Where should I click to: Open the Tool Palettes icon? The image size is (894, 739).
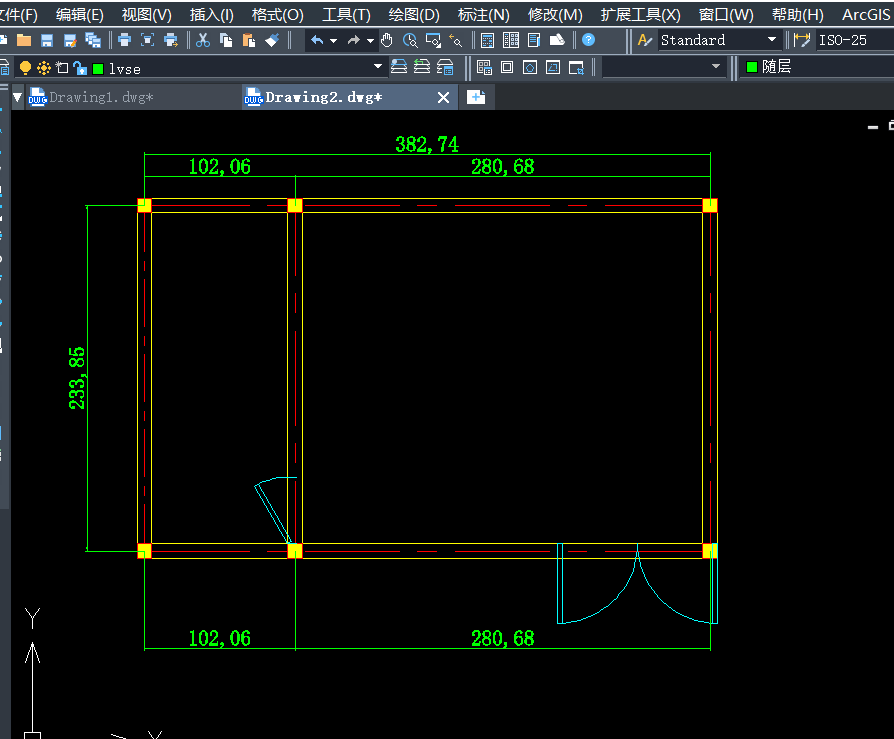pos(534,40)
